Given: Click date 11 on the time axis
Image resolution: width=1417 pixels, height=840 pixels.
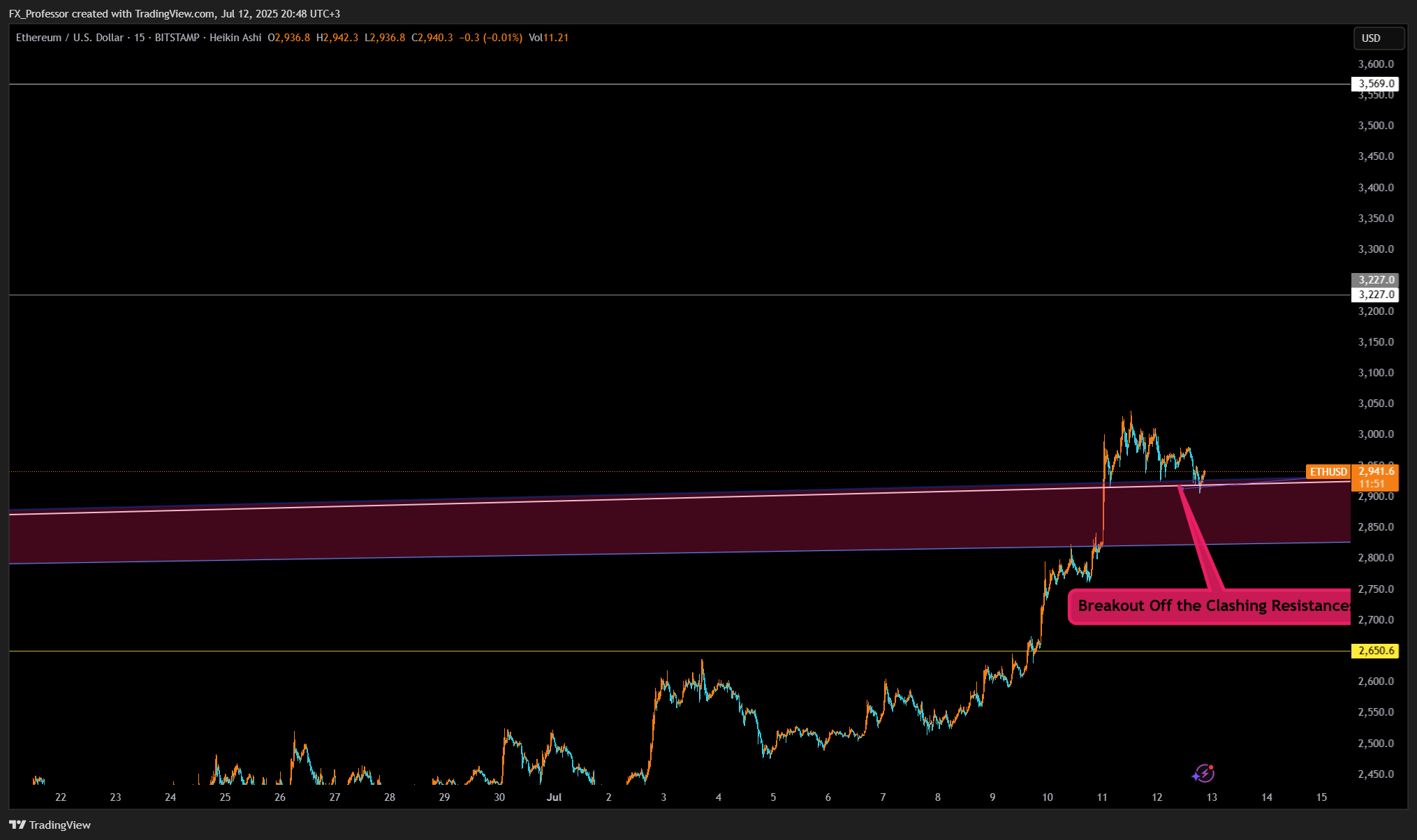Looking at the screenshot, I should tap(1102, 797).
